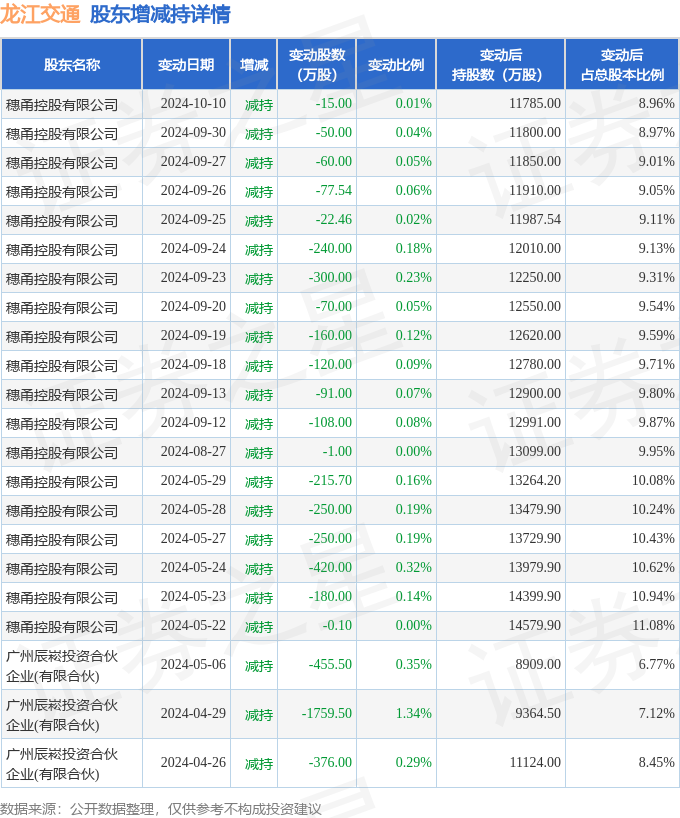Click the date cell 2024-09-27

193,161
